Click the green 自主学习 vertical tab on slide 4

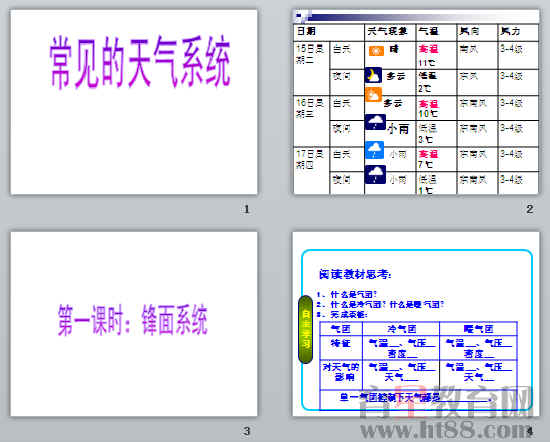(x=306, y=329)
